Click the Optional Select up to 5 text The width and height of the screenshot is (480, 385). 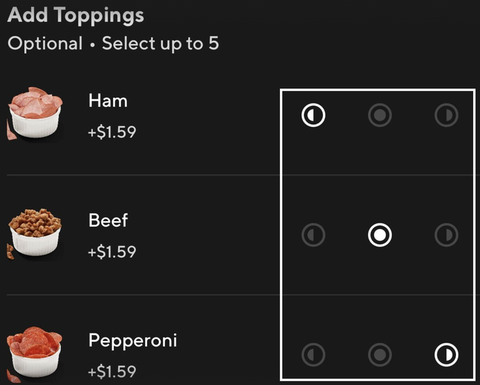pyautogui.click(x=113, y=44)
